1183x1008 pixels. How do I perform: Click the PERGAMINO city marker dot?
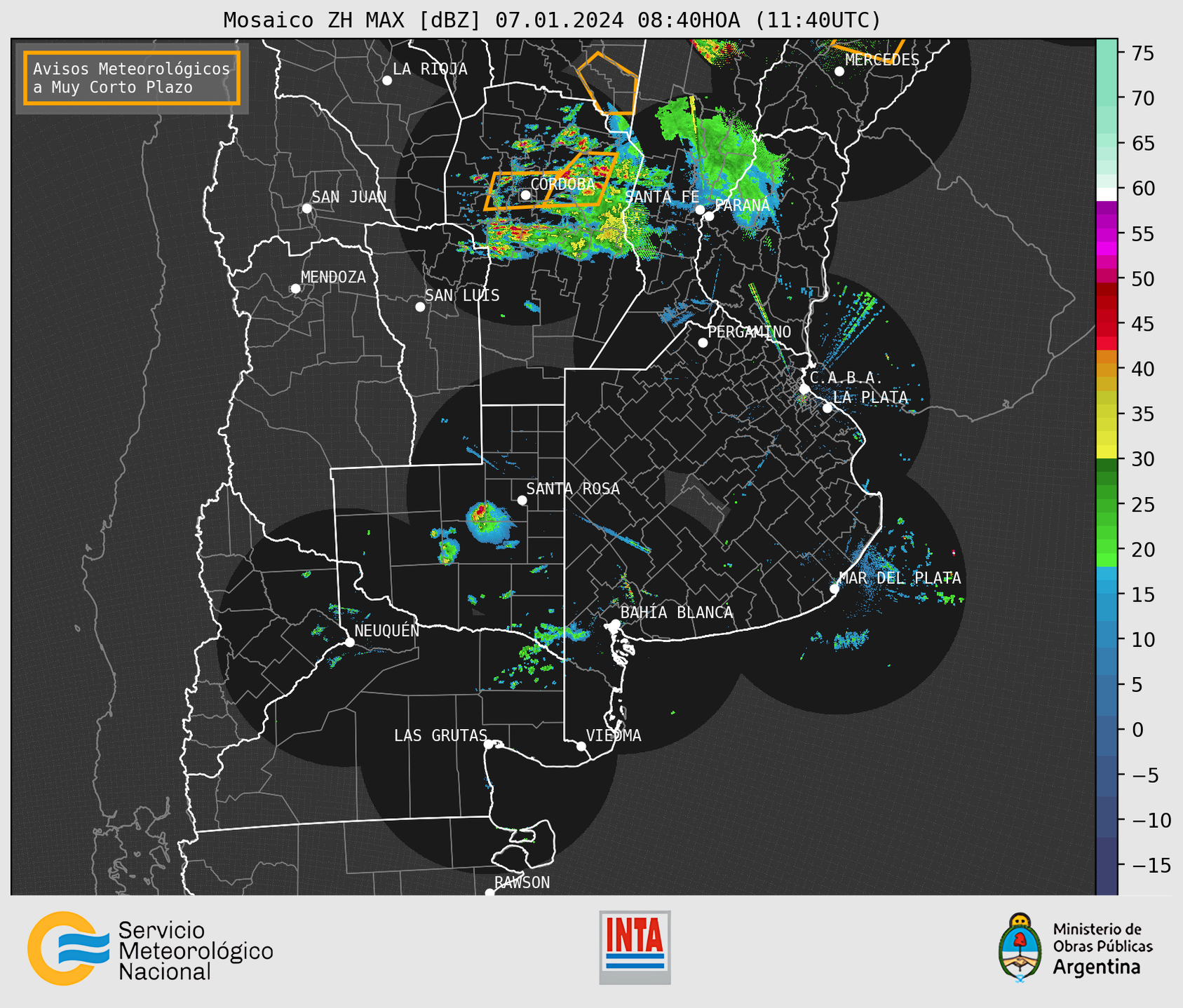(703, 343)
